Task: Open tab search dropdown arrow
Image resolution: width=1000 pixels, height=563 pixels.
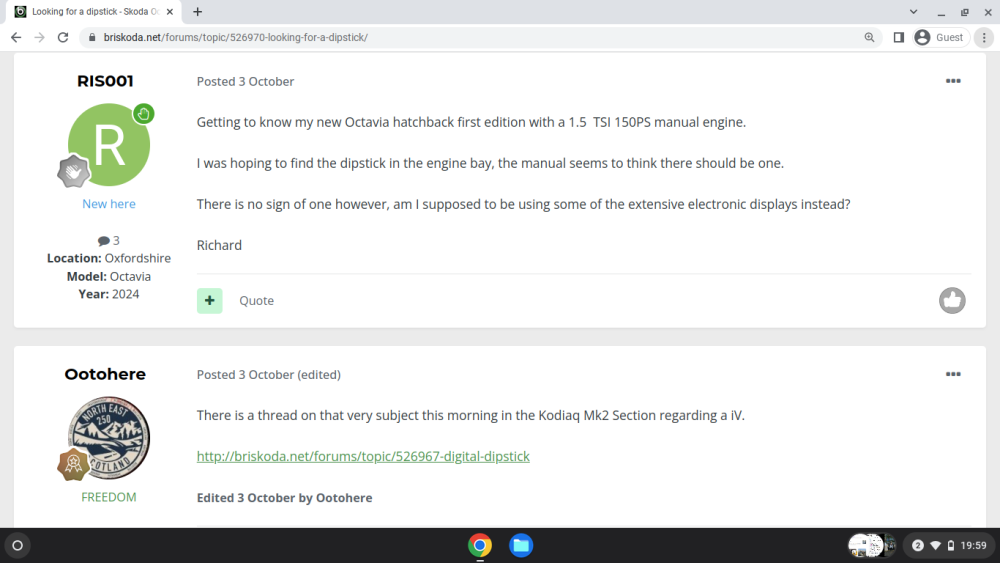Action: pos(913,11)
